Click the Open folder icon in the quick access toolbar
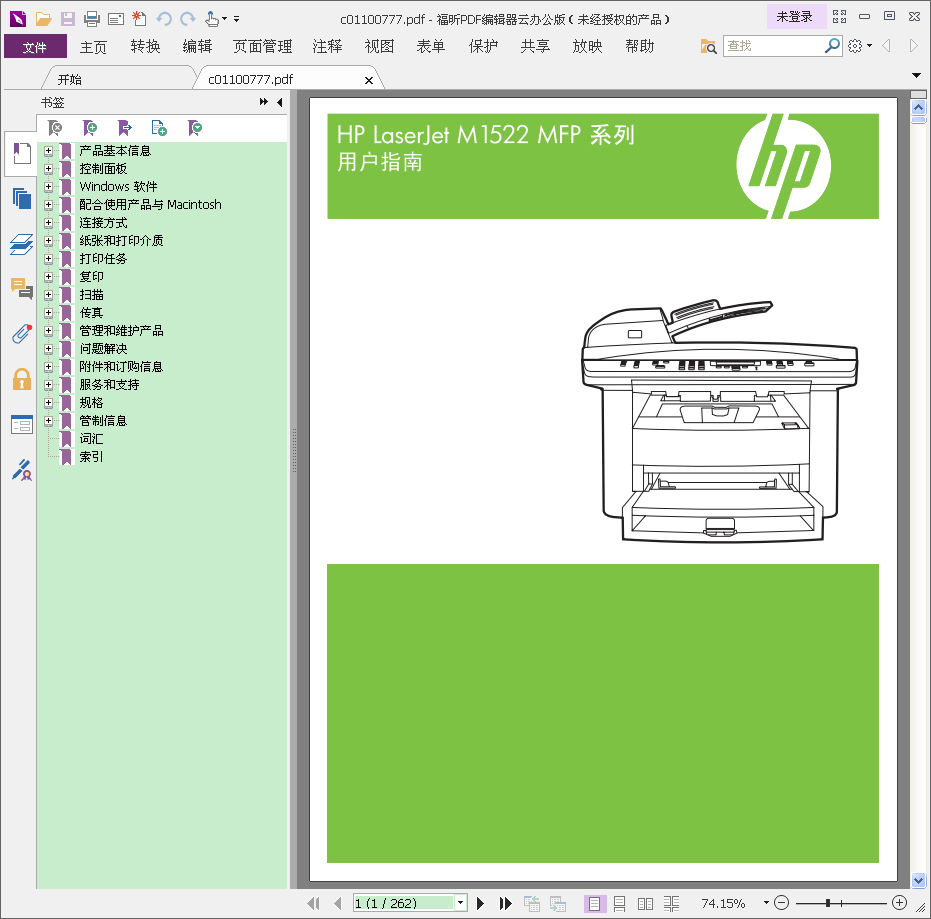 coord(43,19)
